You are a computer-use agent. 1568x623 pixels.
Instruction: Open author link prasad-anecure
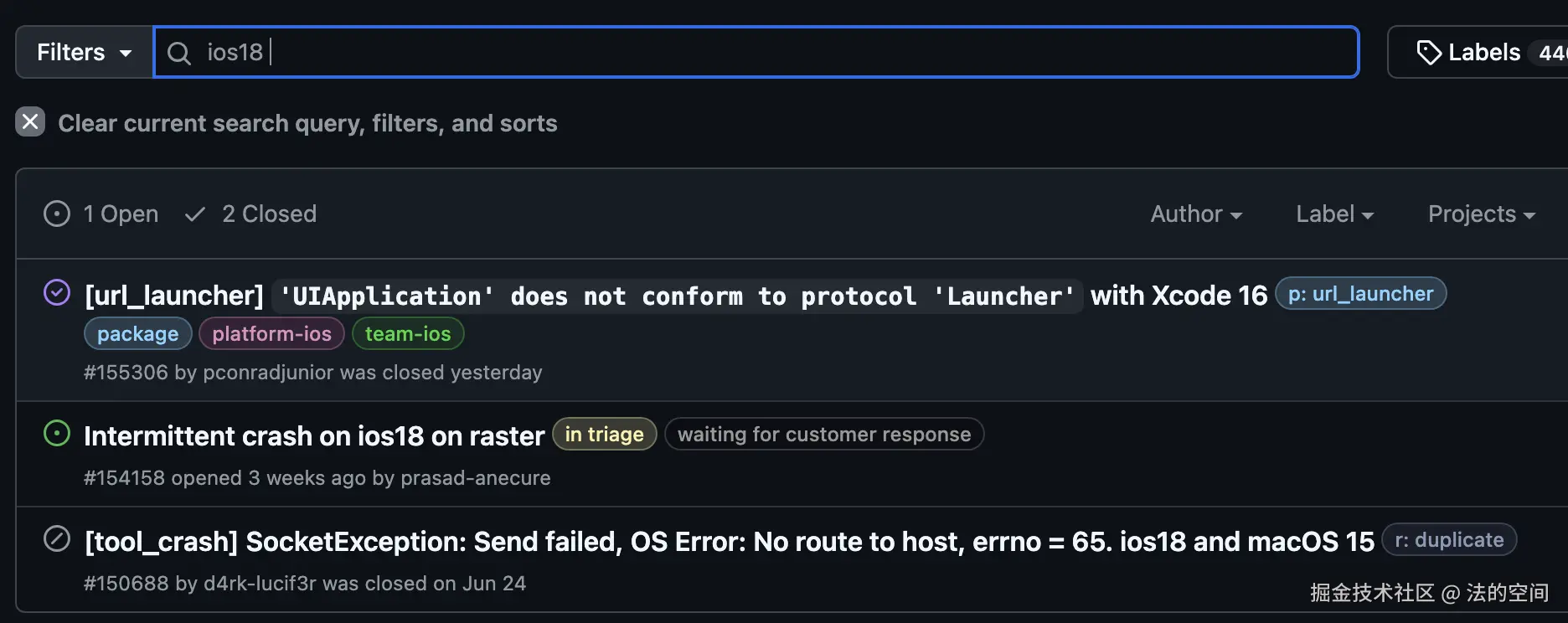click(475, 478)
